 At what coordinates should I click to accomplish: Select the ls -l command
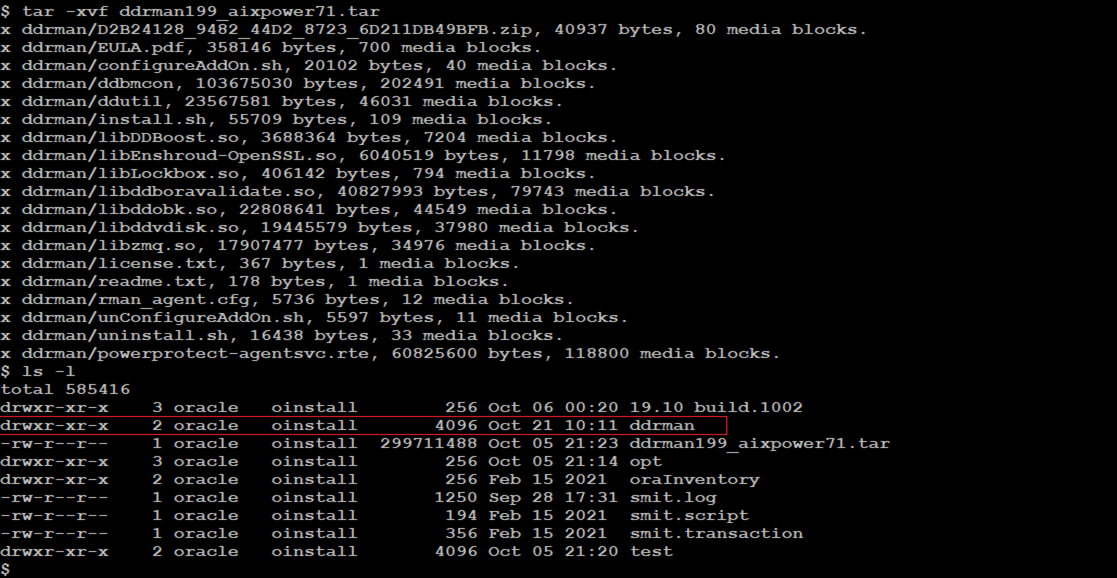click(x=48, y=371)
